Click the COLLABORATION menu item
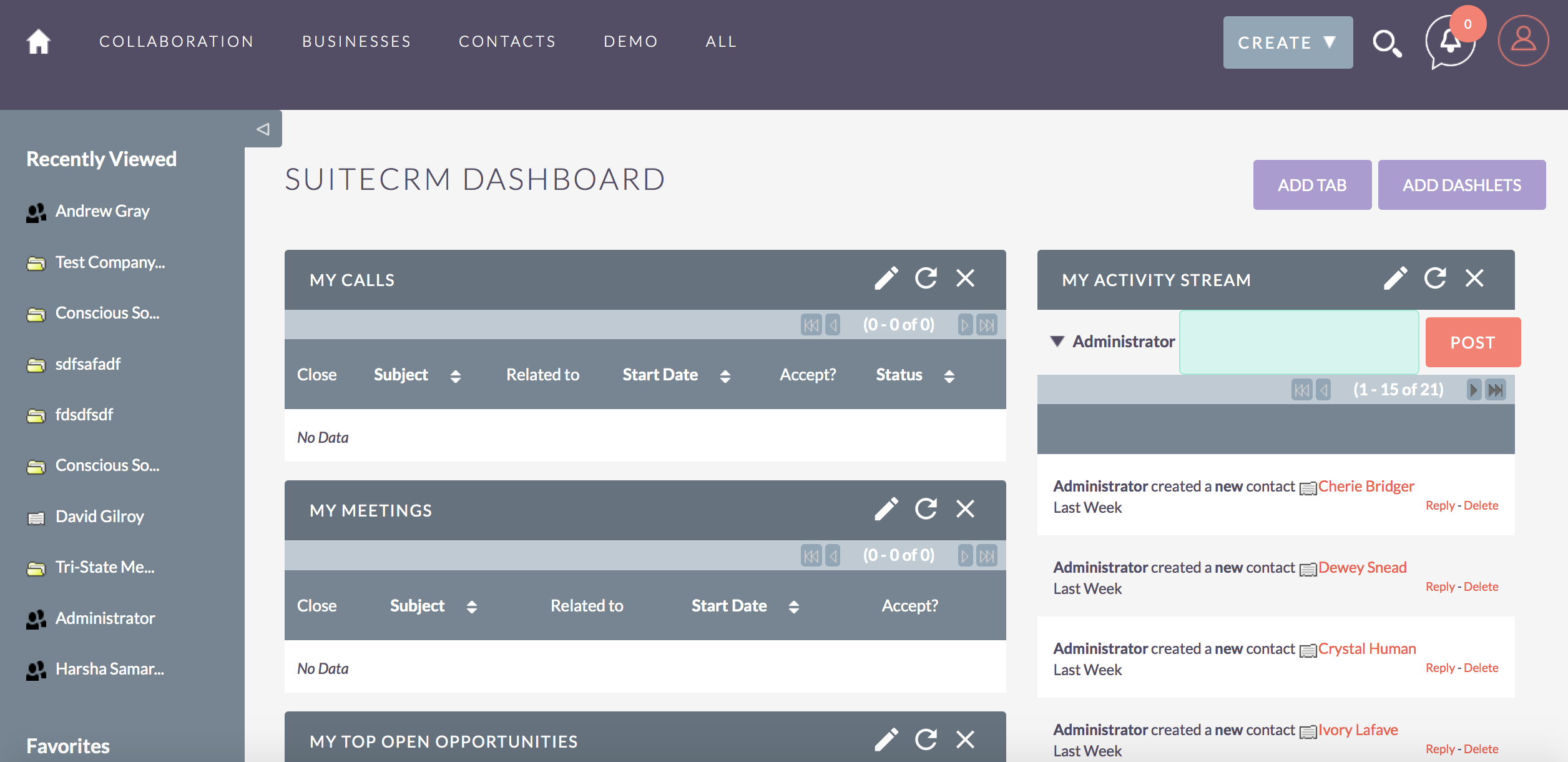This screenshot has height=762, width=1568. pos(176,41)
